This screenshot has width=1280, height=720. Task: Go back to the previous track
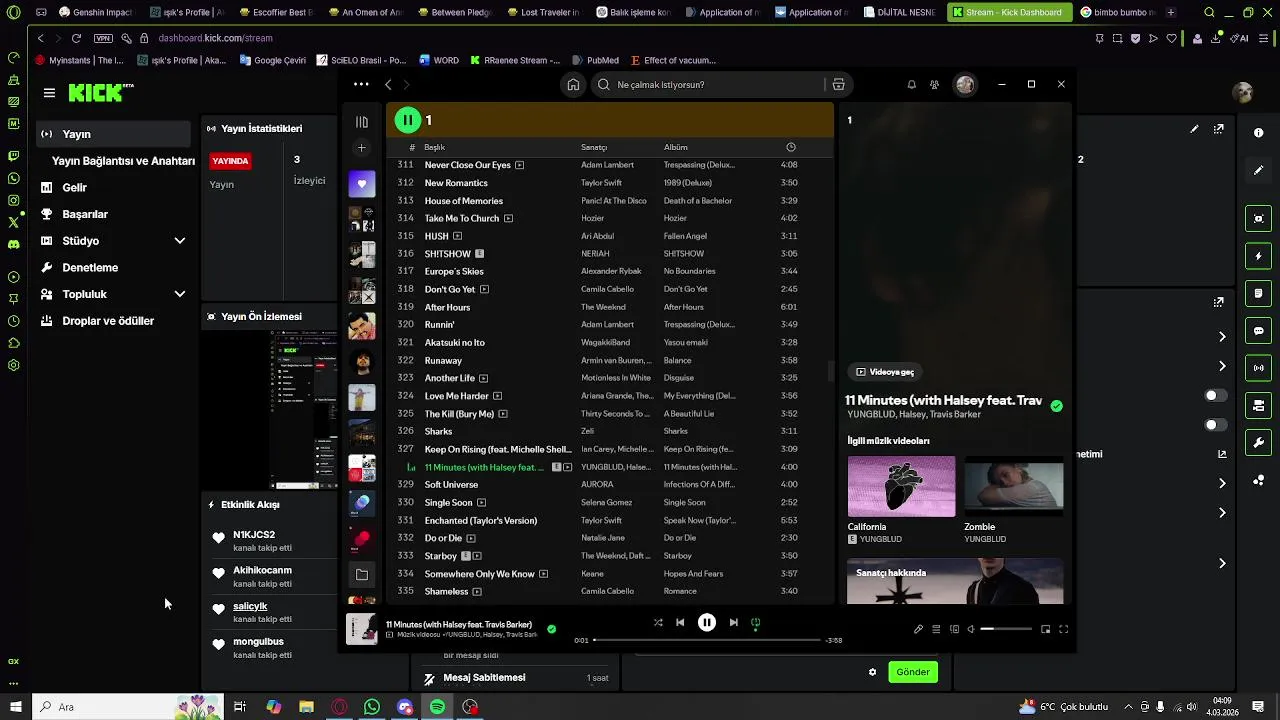click(680, 622)
